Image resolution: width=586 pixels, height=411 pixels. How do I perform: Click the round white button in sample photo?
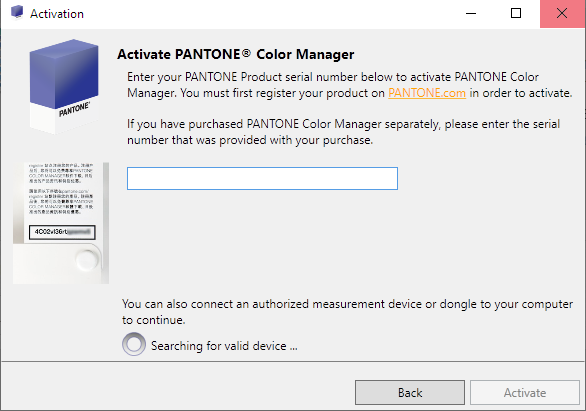[87, 259]
